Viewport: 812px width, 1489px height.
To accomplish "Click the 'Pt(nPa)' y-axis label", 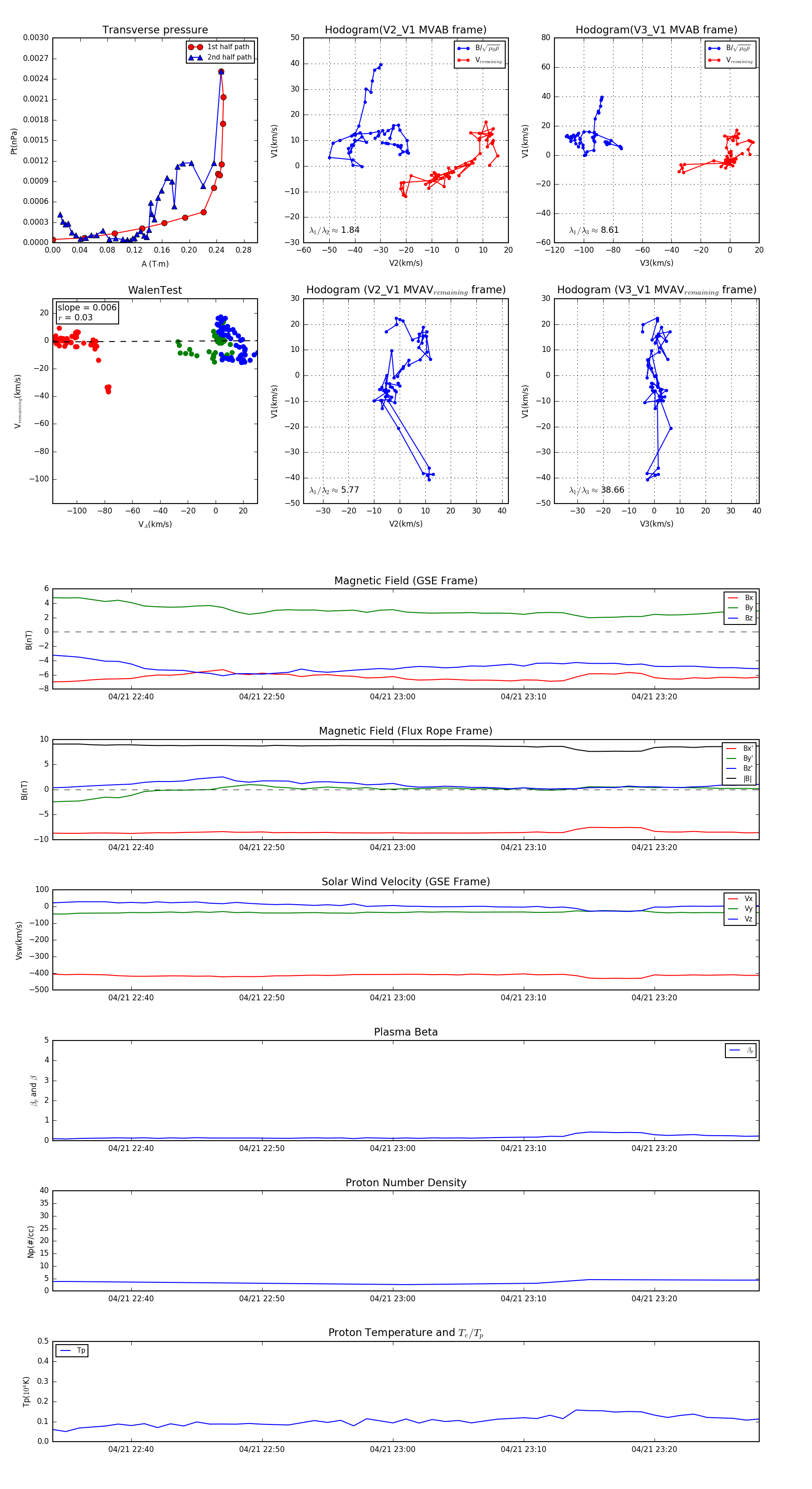I will 14,140.
